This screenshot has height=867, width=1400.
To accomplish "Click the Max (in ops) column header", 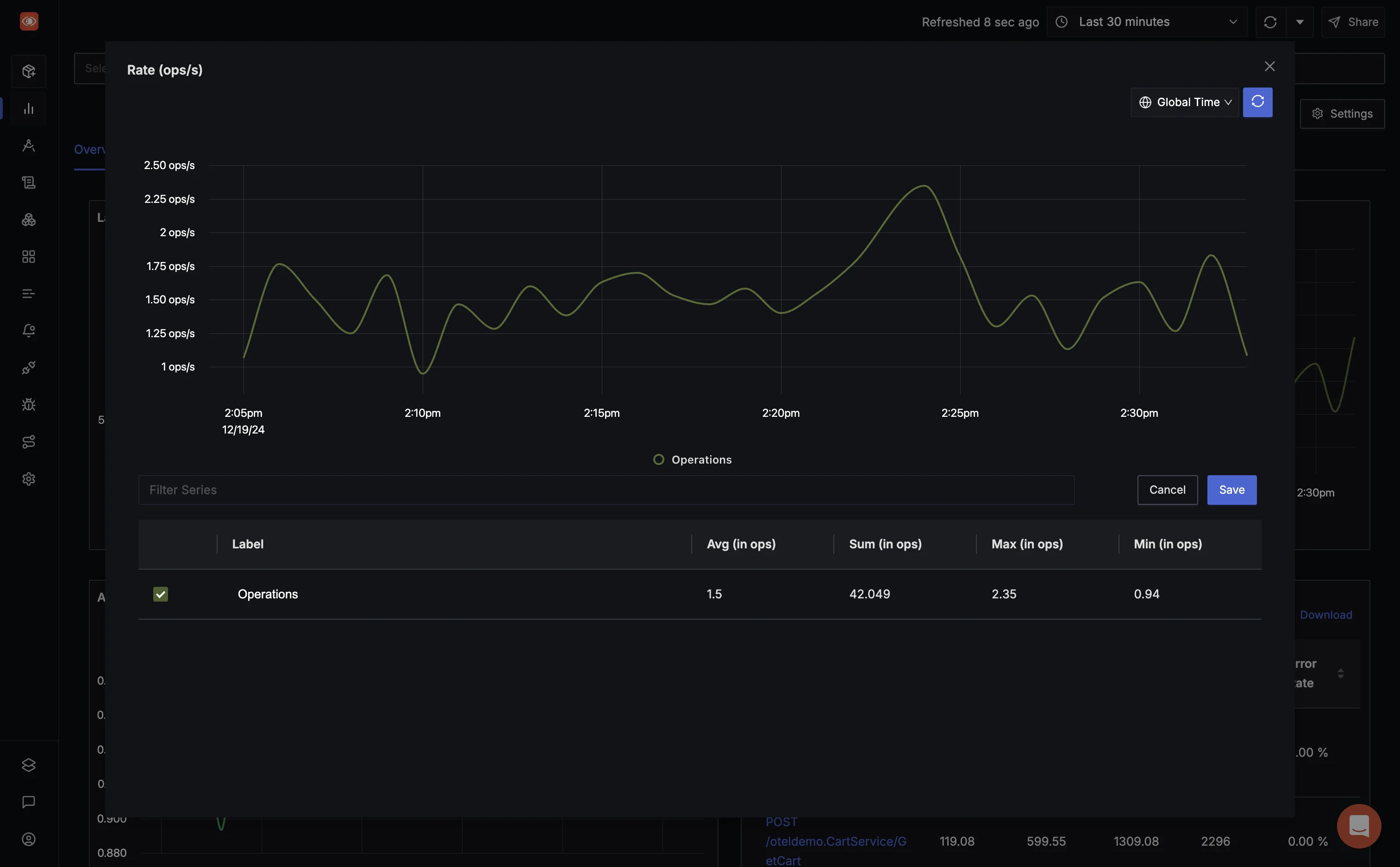I will pos(1027,544).
